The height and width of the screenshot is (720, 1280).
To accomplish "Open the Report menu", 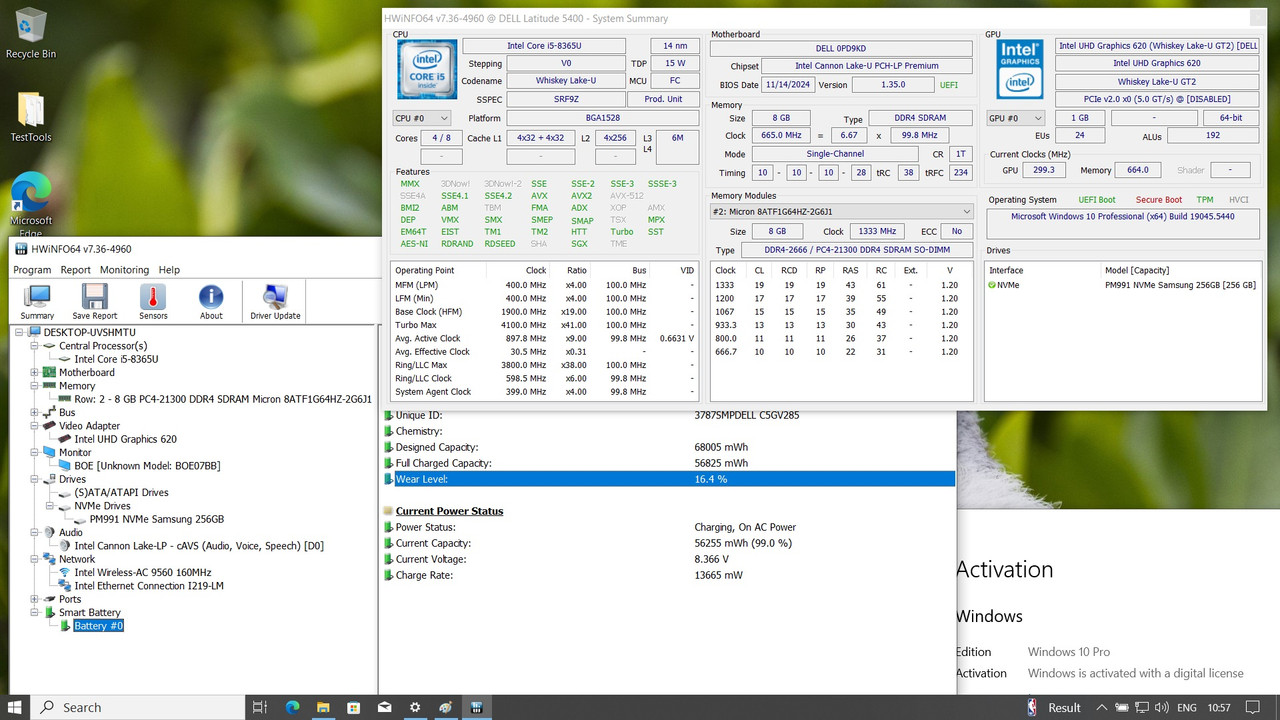I will click(x=76, y=270).
